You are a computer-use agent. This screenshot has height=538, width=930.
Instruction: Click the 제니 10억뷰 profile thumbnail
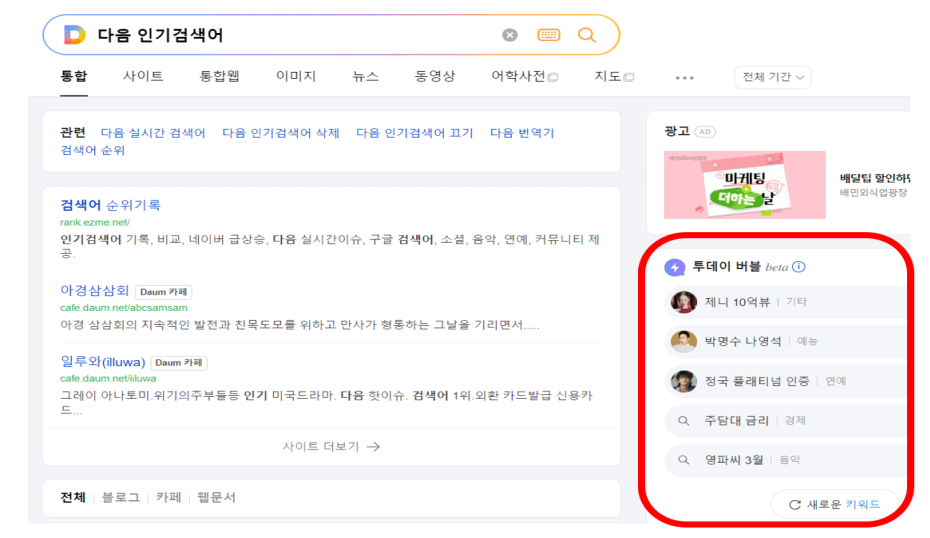coord(683,302)
